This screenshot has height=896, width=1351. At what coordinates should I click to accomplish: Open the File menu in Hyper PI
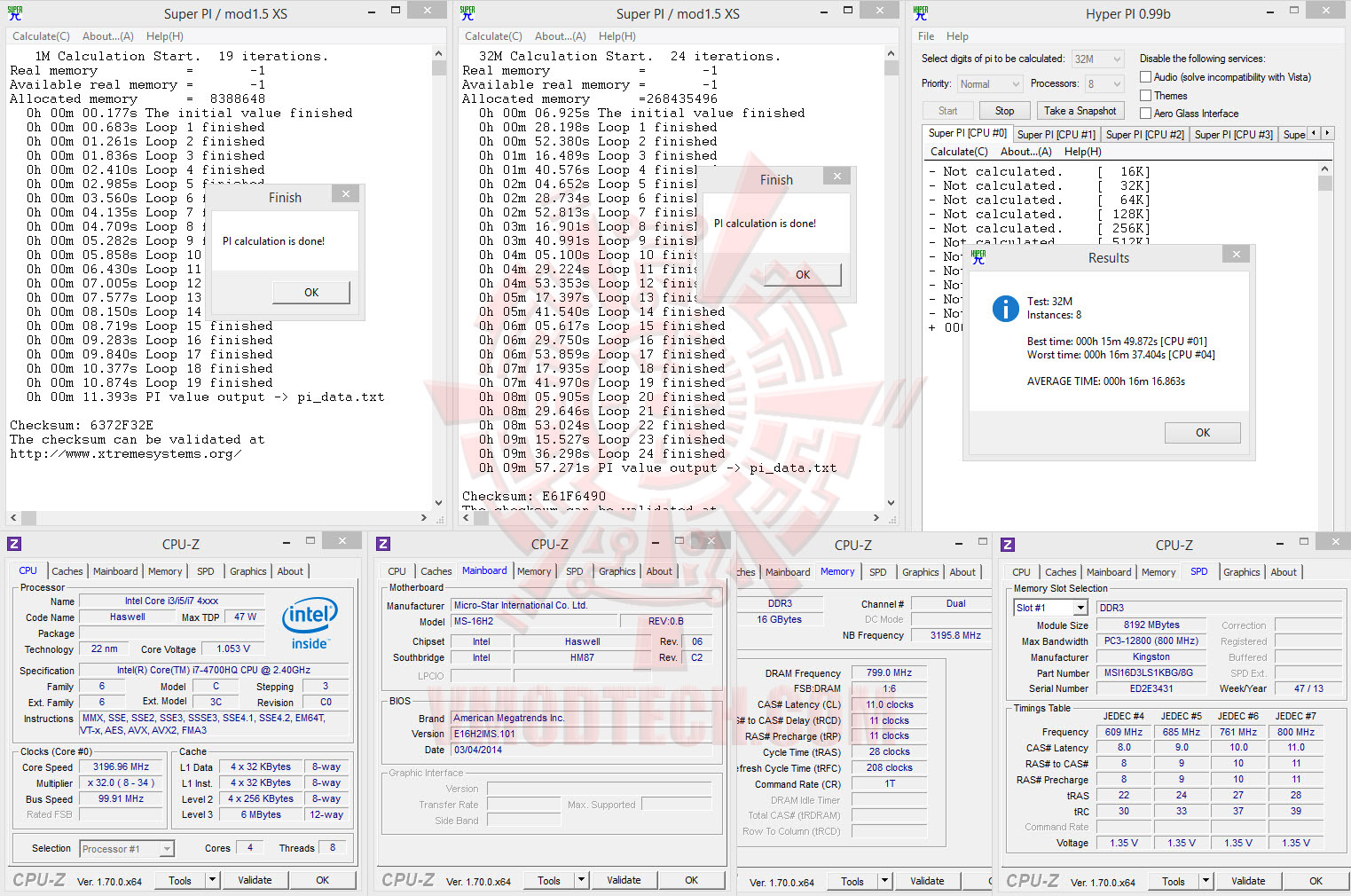[926, 36]
